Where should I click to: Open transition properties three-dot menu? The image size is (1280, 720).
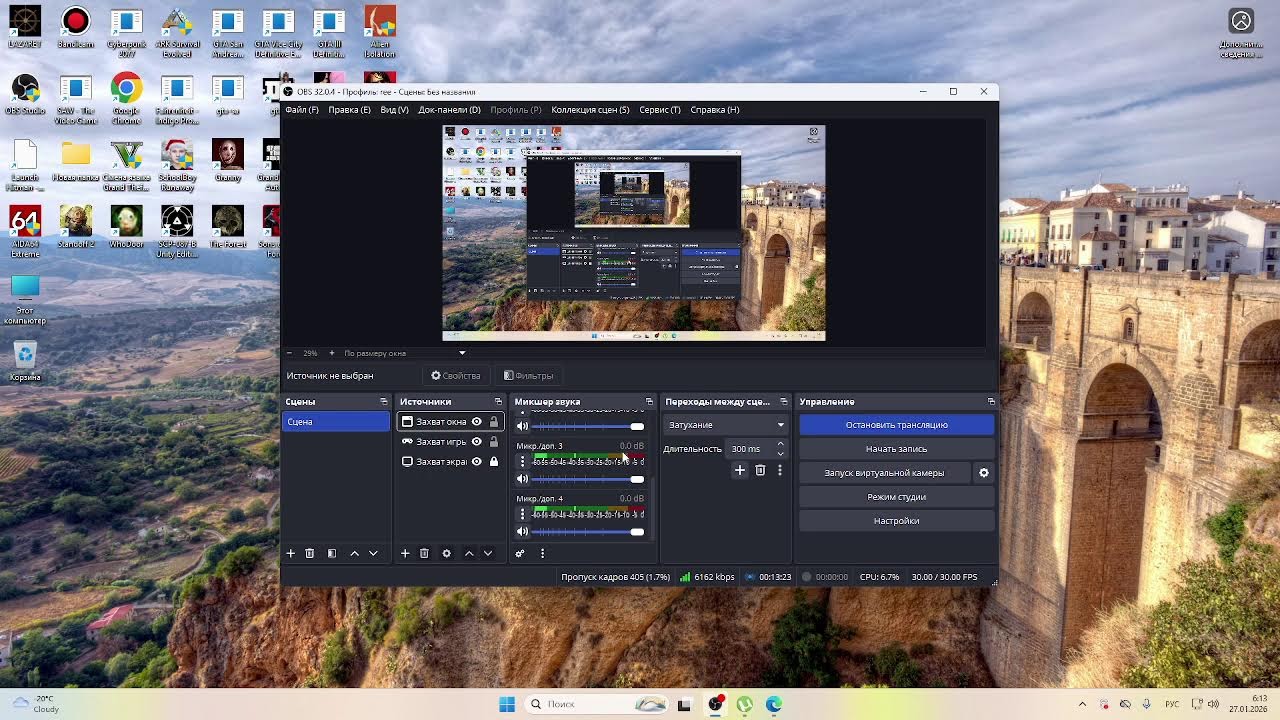pos(780,470)
